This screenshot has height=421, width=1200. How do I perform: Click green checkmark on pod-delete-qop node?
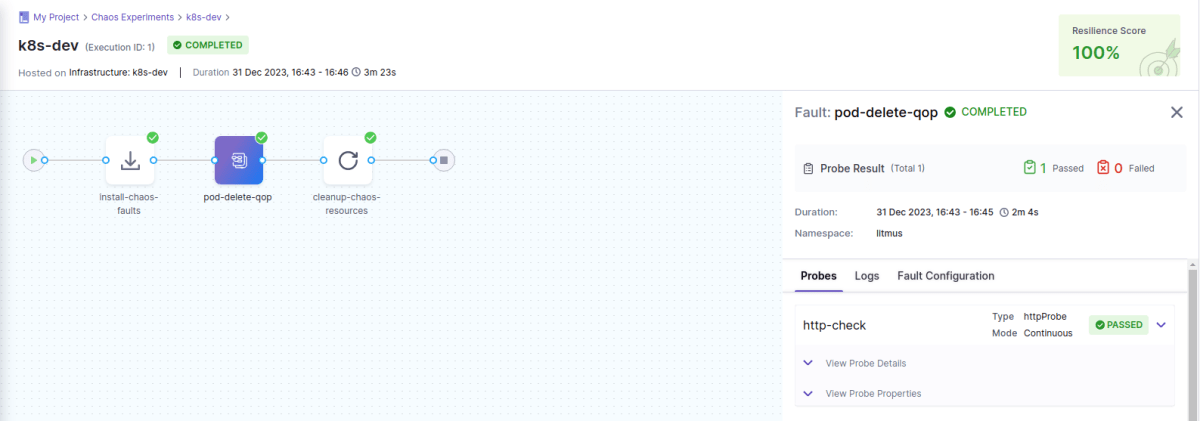point(262,138)
